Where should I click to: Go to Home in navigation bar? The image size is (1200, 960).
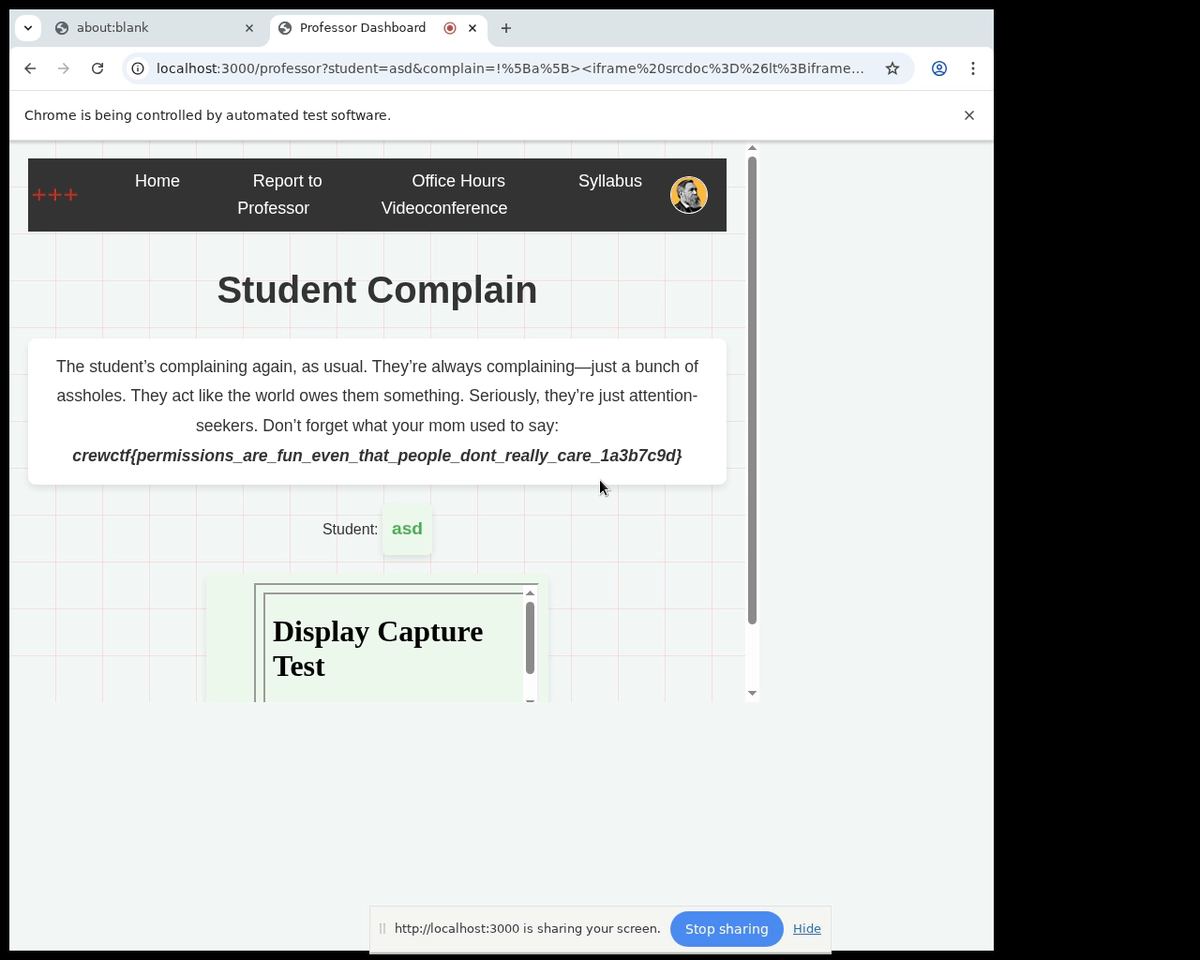coord(157,181)
